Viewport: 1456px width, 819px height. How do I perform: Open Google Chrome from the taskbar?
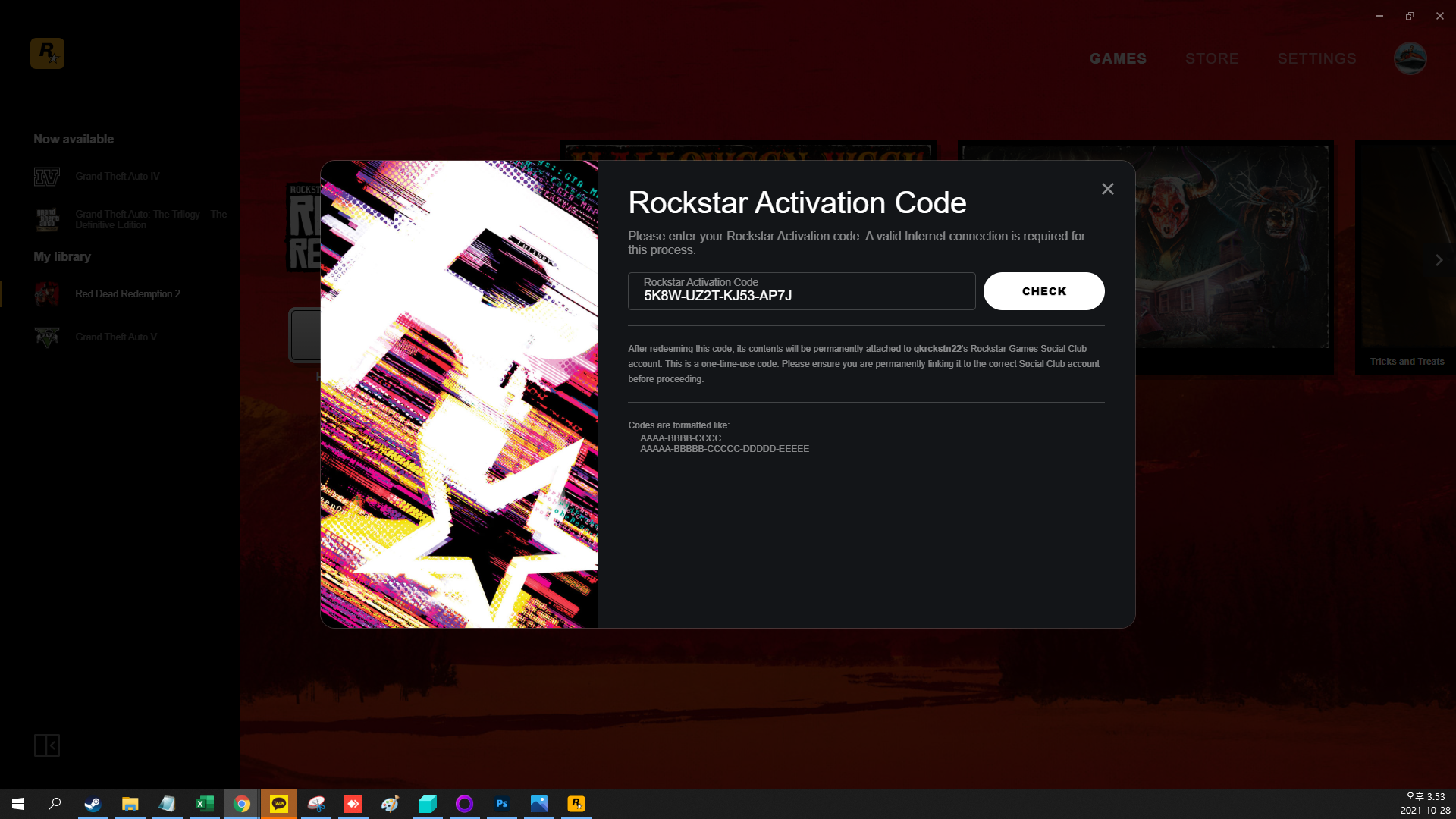click(241, 804)
